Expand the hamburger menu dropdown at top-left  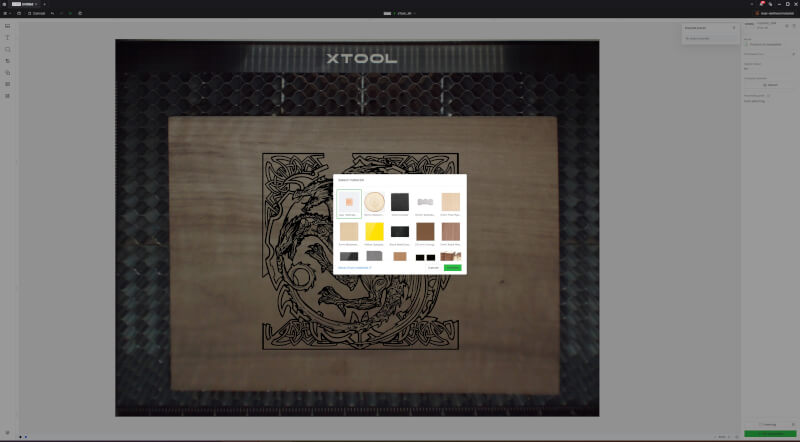tap(7, 13)
